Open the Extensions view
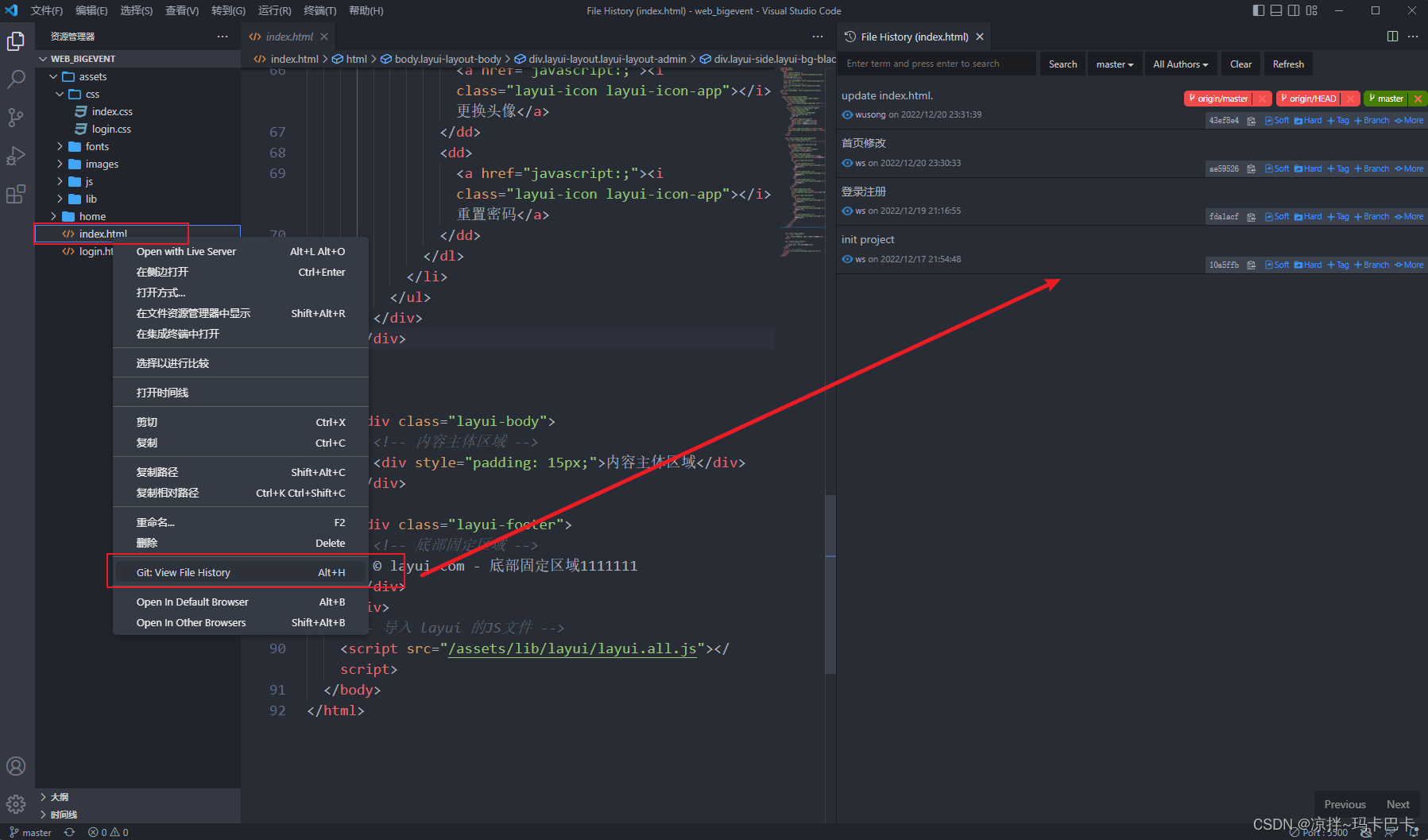 (x=16, y=194)
